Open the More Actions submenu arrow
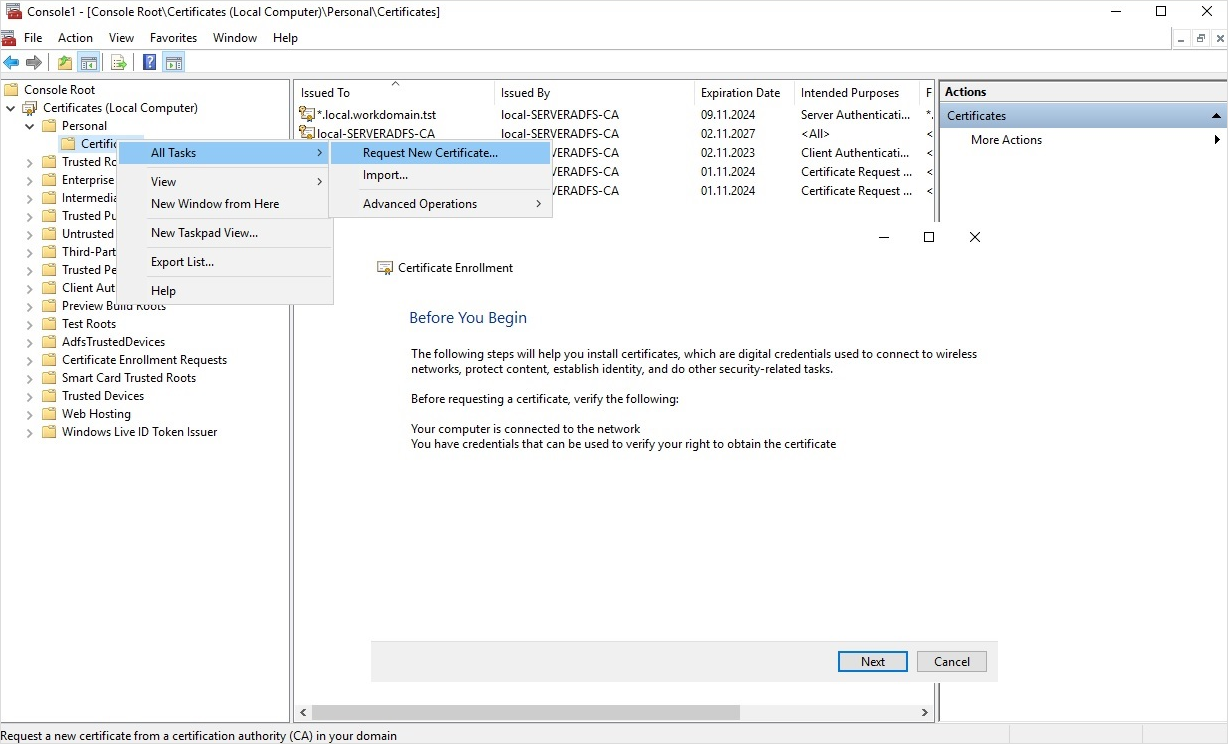This screenshot has height=744, width=1228. tap(1217, 140)
